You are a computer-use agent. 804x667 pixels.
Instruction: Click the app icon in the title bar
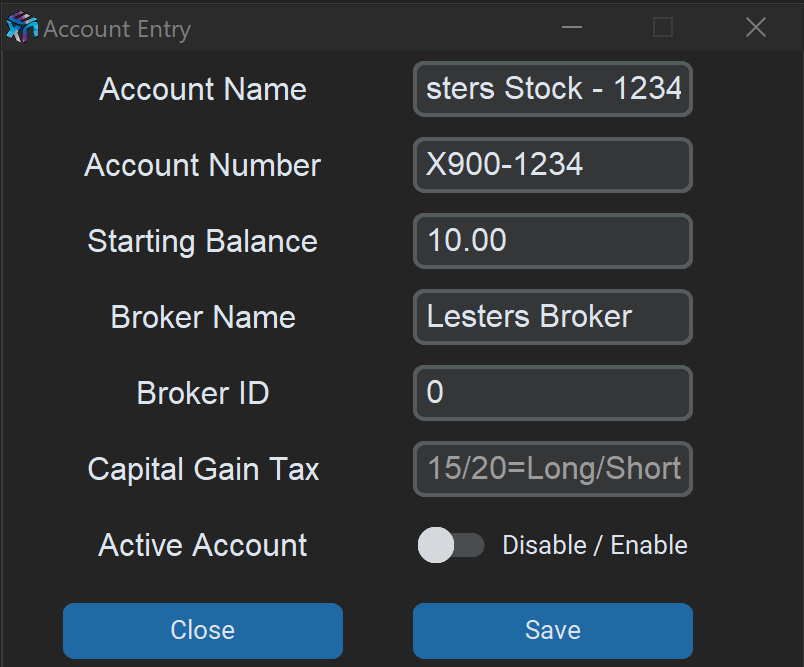22,29
